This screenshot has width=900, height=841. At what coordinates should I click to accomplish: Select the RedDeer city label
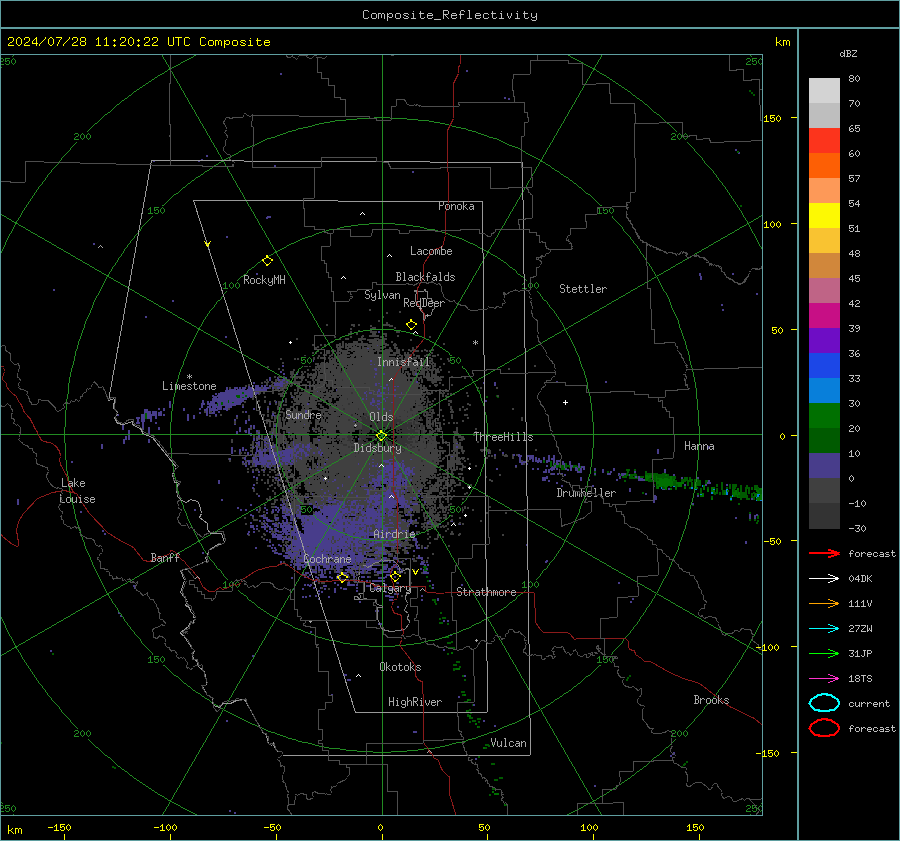pyautogui.click(x=424, y=303)
